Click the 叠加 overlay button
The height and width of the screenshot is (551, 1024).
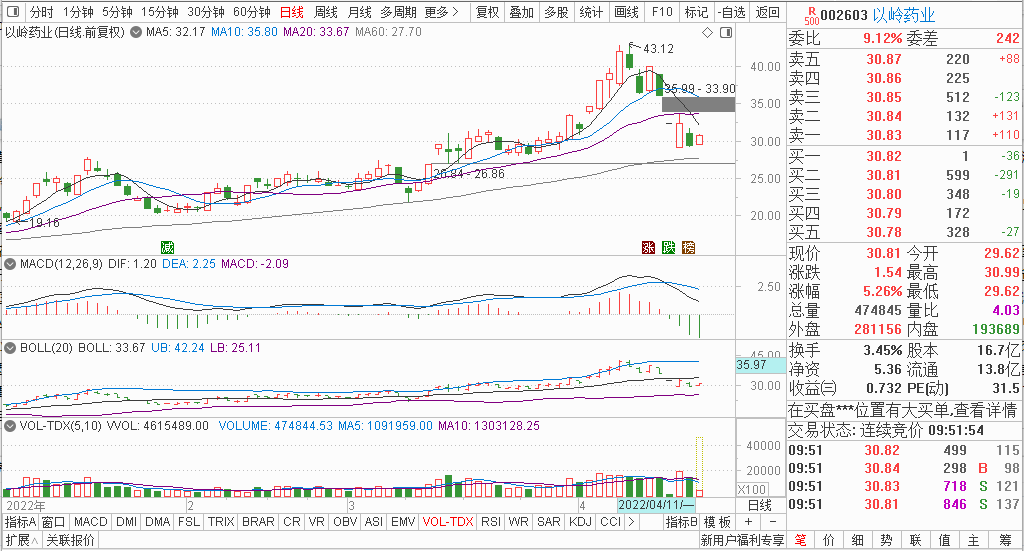[522, 12]
